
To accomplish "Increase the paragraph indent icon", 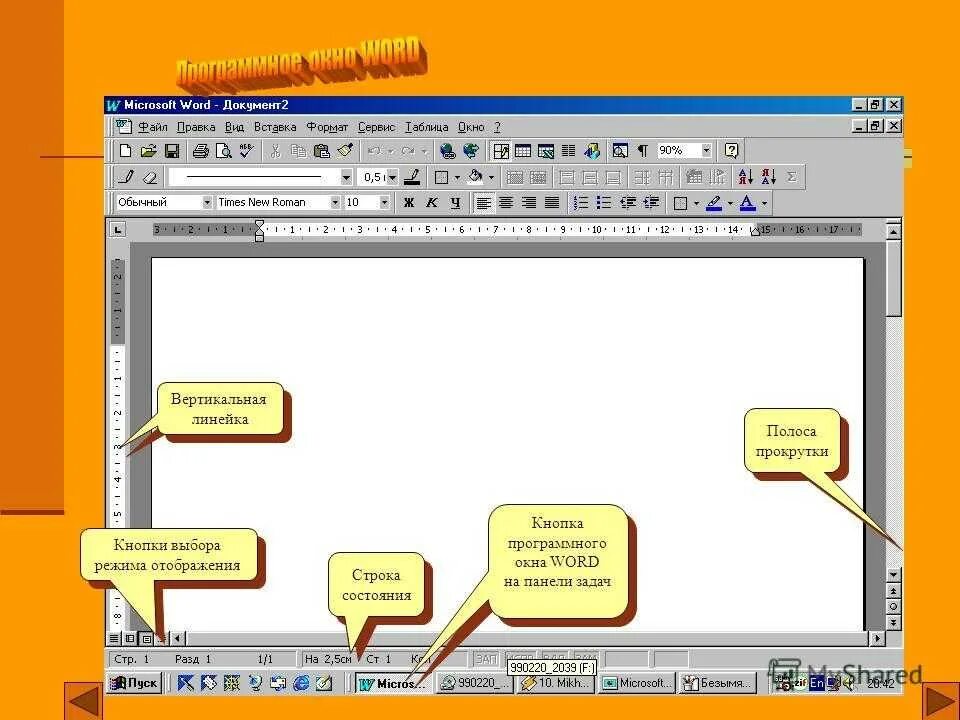I will pos(651,203).
